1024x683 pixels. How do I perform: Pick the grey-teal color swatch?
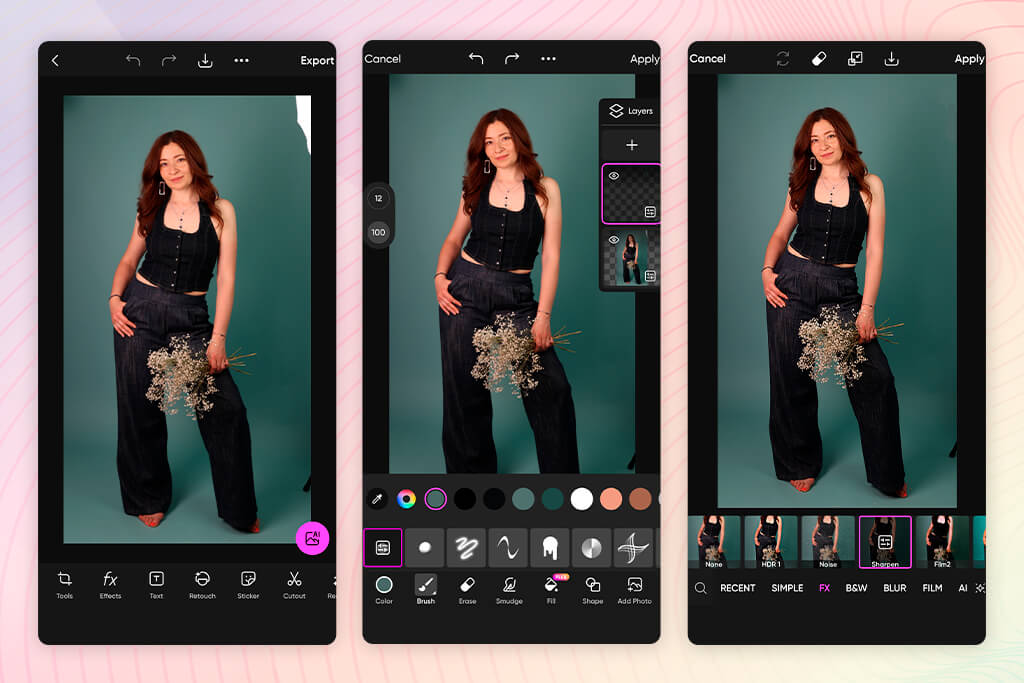point(523,500)
